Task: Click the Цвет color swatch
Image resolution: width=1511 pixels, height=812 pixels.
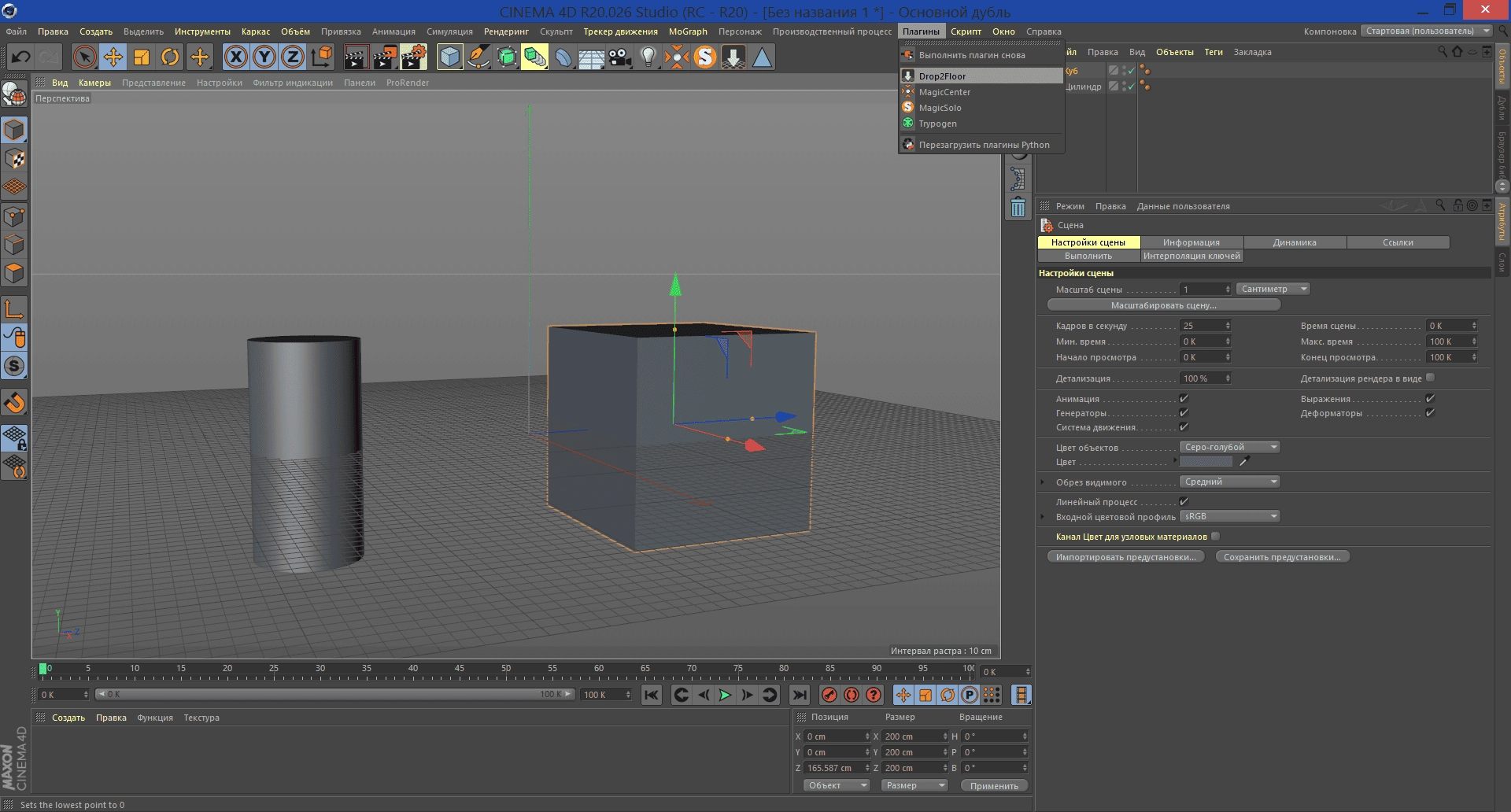Action: tap(1206, 462)
